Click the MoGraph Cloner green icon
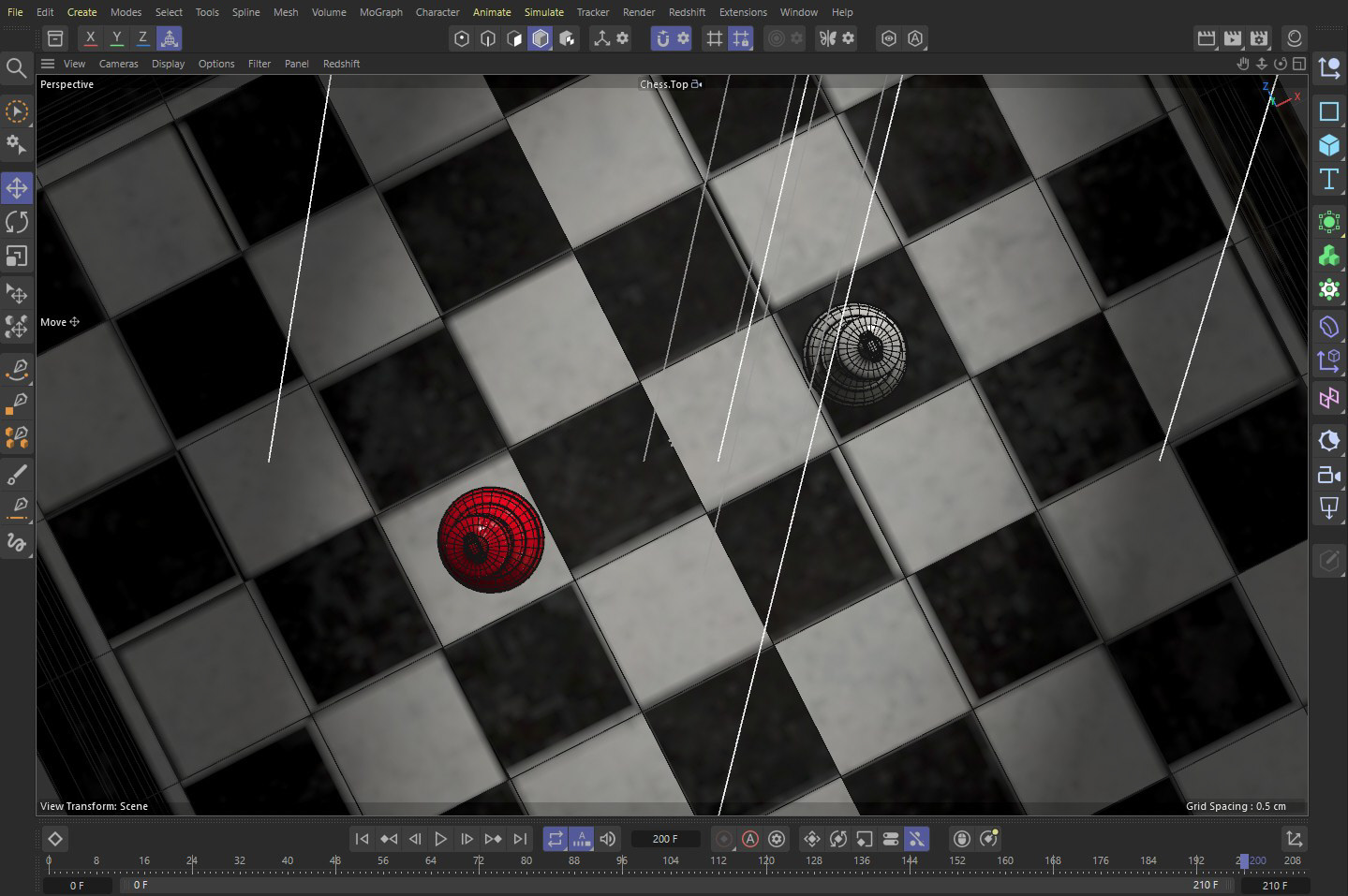 (x=1328, y=256)
